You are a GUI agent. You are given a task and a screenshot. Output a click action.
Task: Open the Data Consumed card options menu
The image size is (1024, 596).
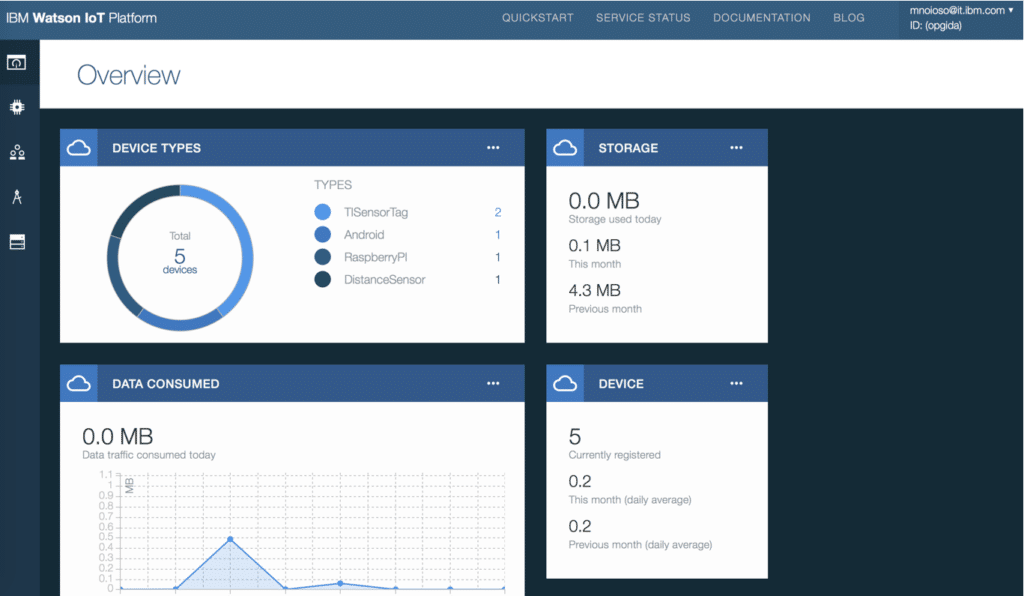493,383
